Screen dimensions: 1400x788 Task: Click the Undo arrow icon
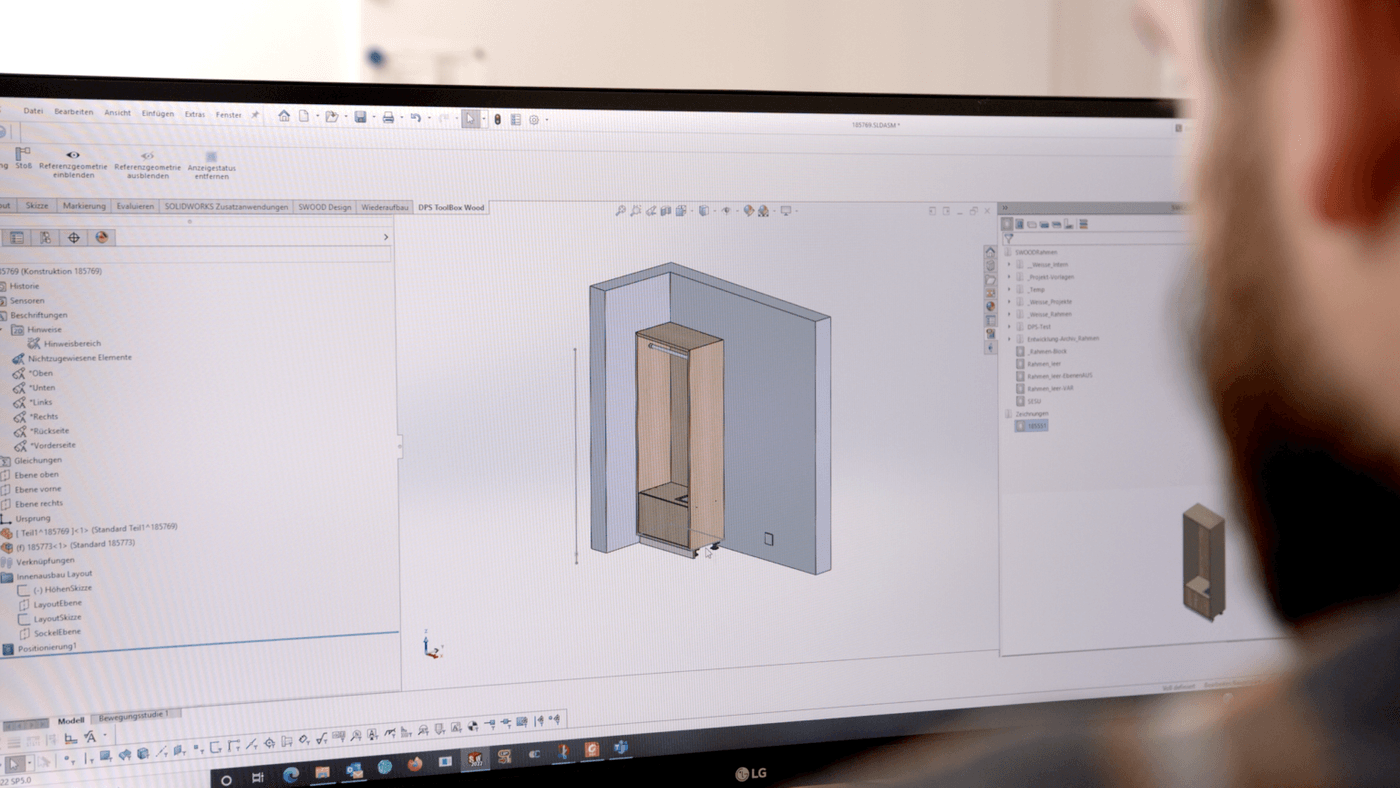click(415, 118)
